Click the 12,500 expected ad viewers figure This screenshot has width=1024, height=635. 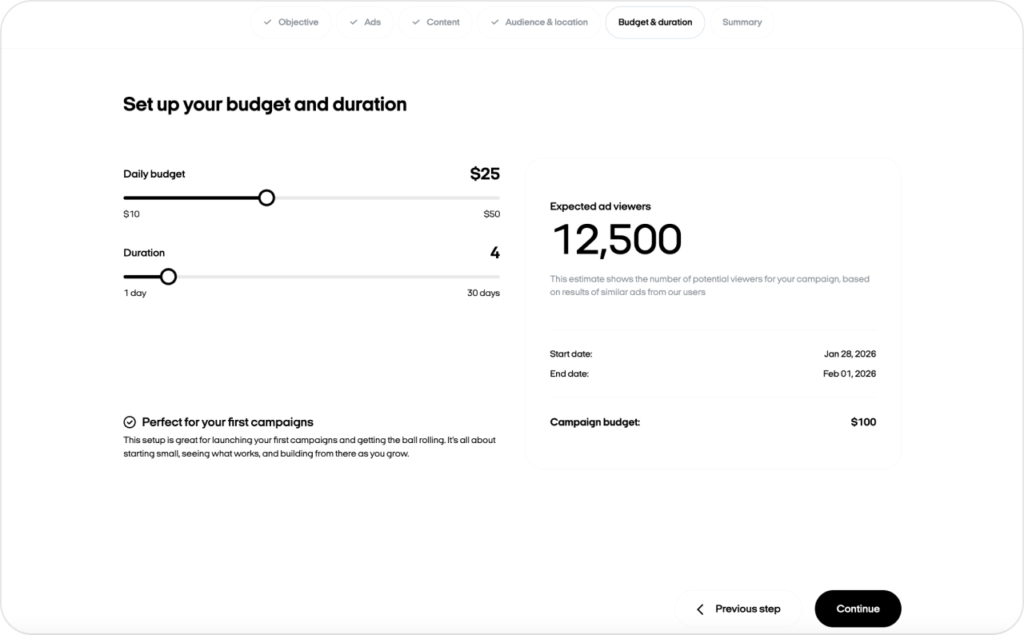point(617,239)
